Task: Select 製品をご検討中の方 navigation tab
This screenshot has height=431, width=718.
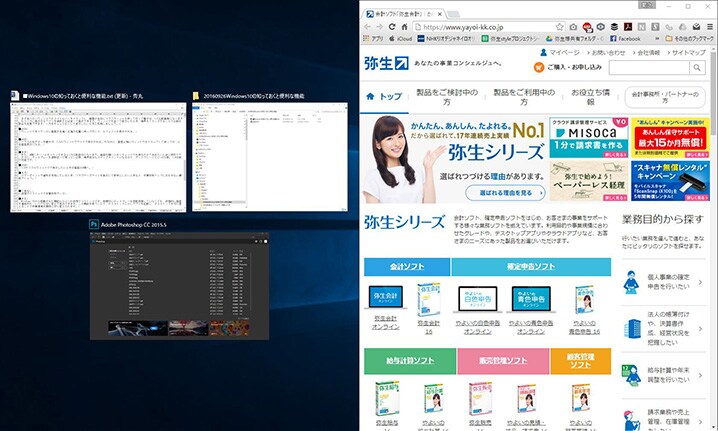Action: click(x=447, y=97)
